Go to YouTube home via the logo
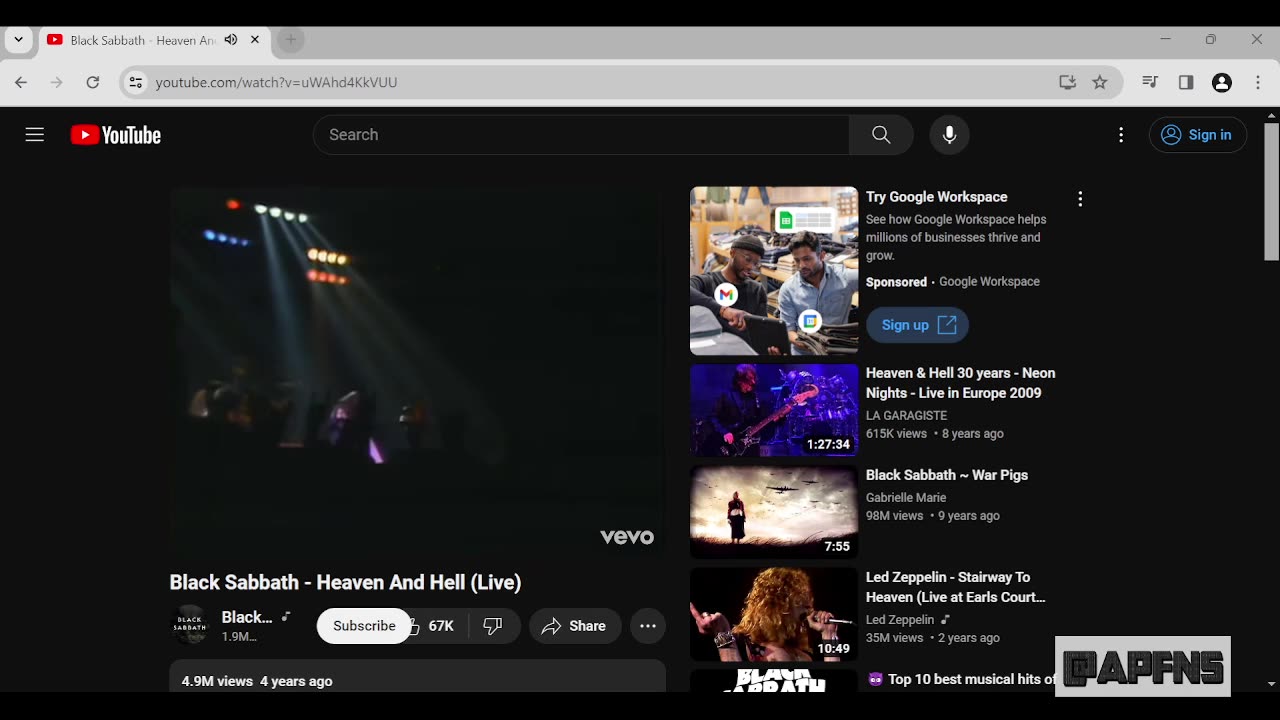This screenshot has width=1280, height=720. coord(116,135)
